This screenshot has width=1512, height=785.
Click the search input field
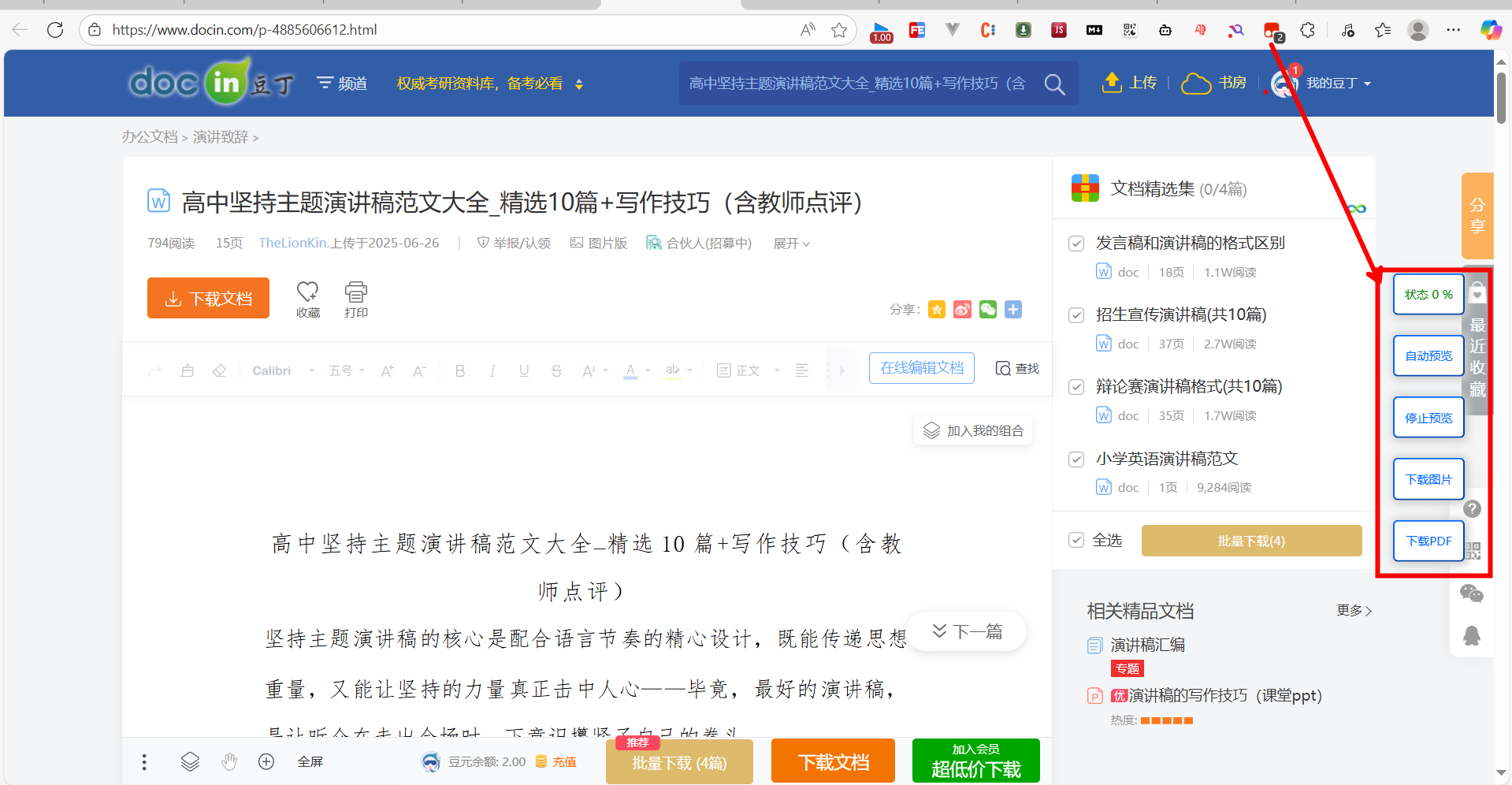(857, 84)
